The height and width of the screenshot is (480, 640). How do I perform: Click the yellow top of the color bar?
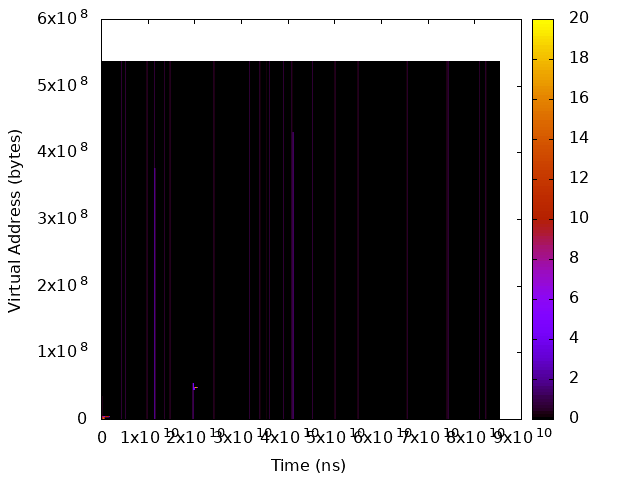click(543, 25)
